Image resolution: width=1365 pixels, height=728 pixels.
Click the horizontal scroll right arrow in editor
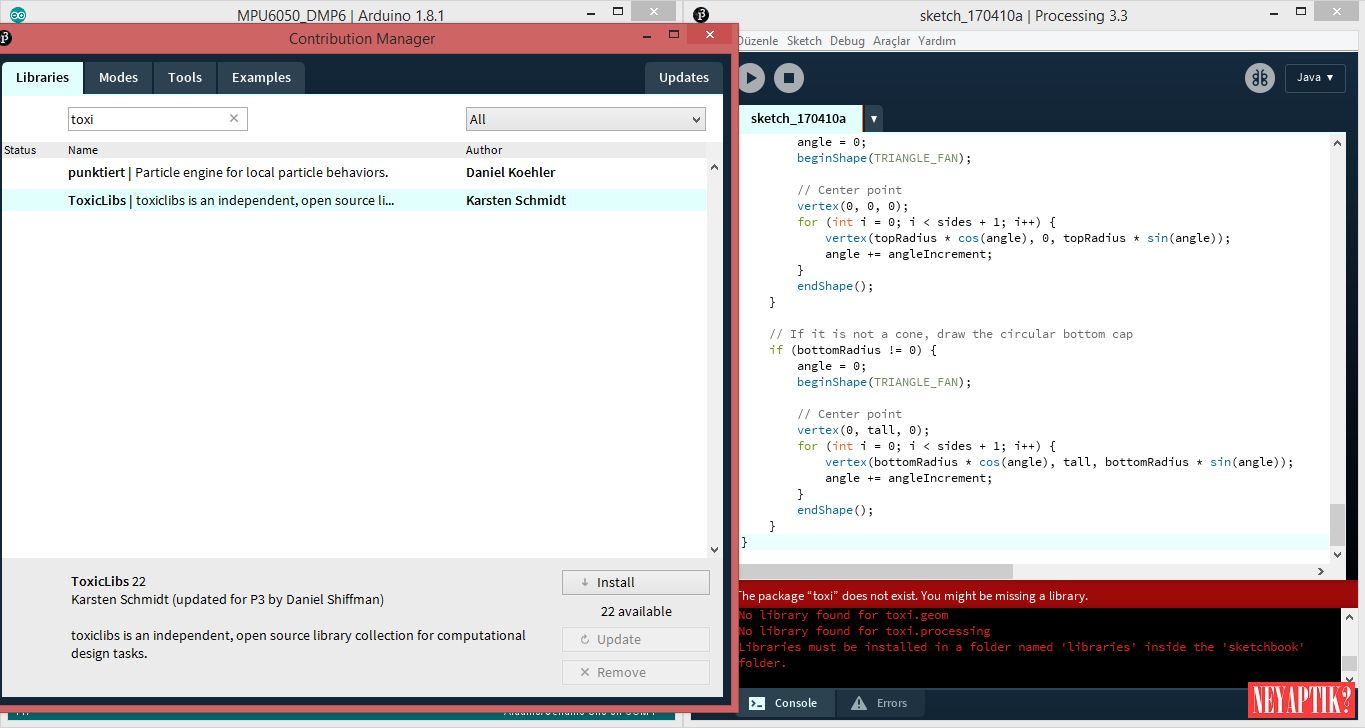1321,571
